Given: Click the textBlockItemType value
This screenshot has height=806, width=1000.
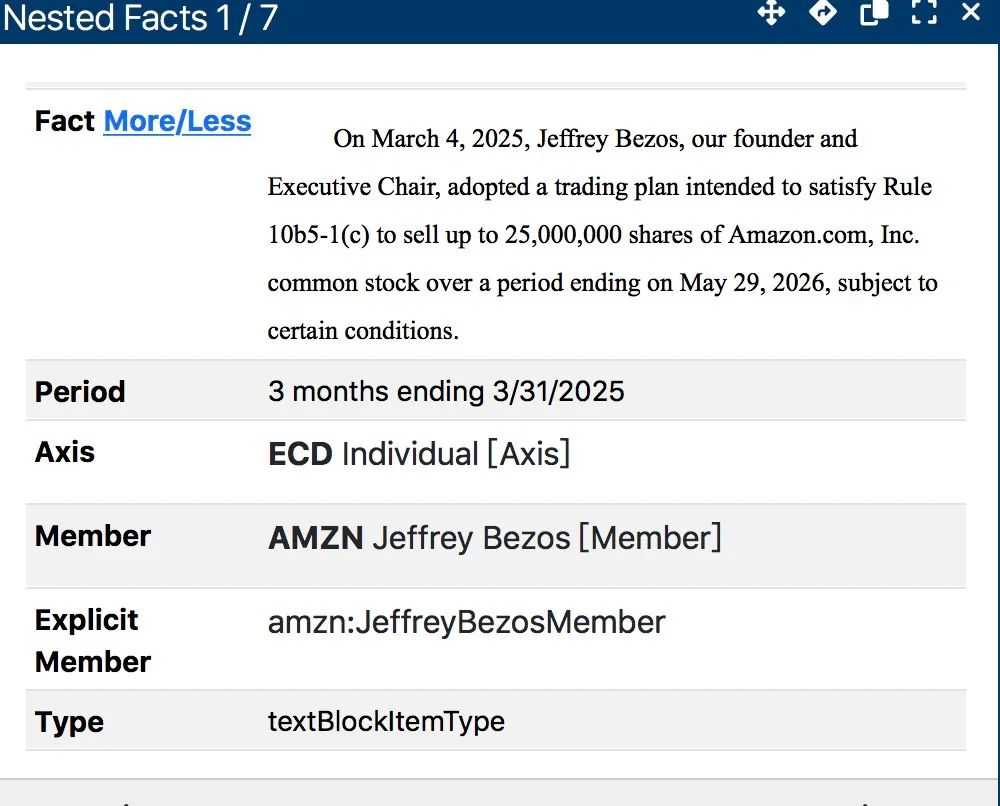Looking at the screenshot, I should (386, 721).
